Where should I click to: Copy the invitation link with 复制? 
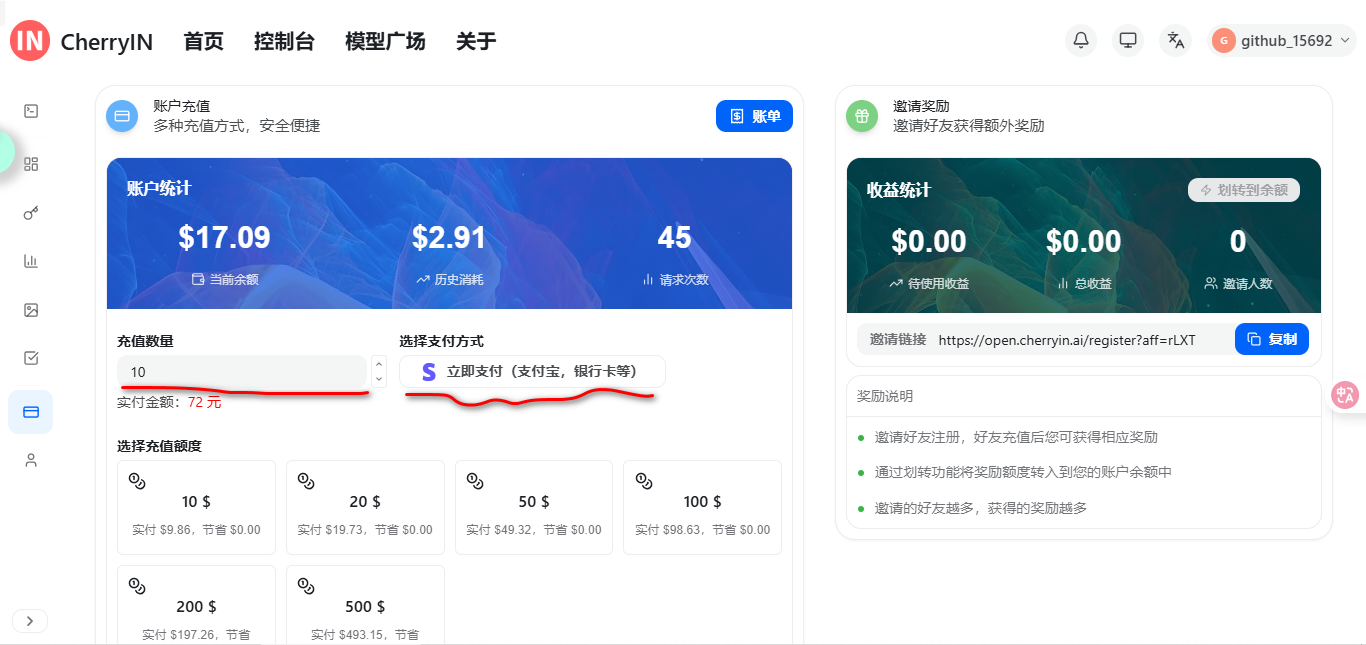click(1272, 339)
